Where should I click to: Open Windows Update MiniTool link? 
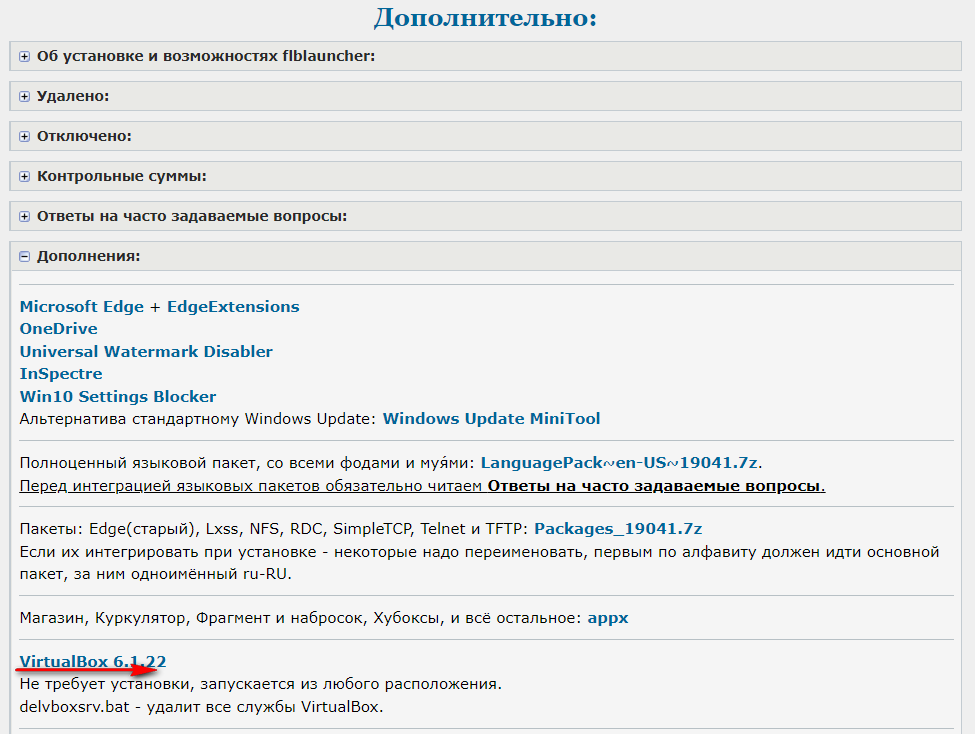pyautogui.click(x=491, y=419)
